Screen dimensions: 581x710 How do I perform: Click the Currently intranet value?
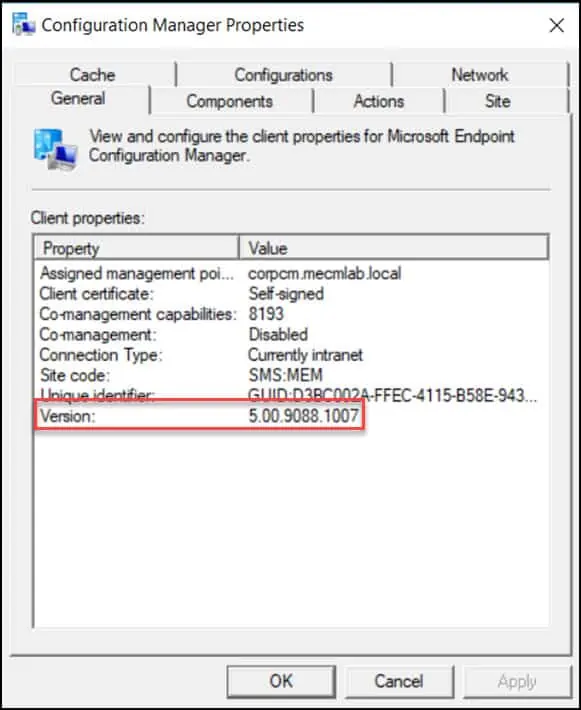coord(306,355)
